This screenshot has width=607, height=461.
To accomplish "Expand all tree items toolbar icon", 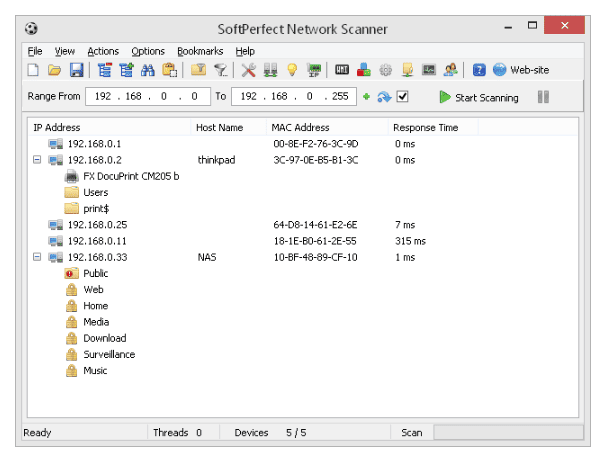I will pos(126,70).
